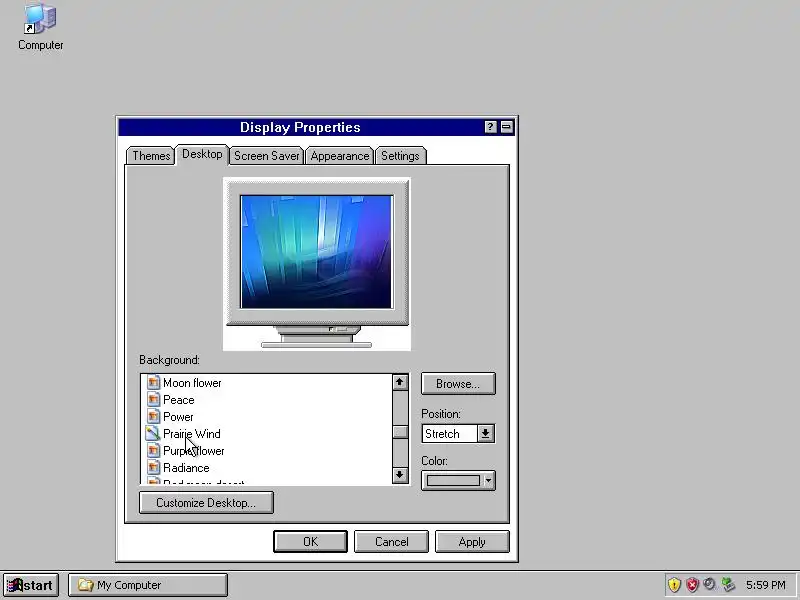800x600 pixels.
Task: Click the Stretch position value field
Action: click(450, 434)
